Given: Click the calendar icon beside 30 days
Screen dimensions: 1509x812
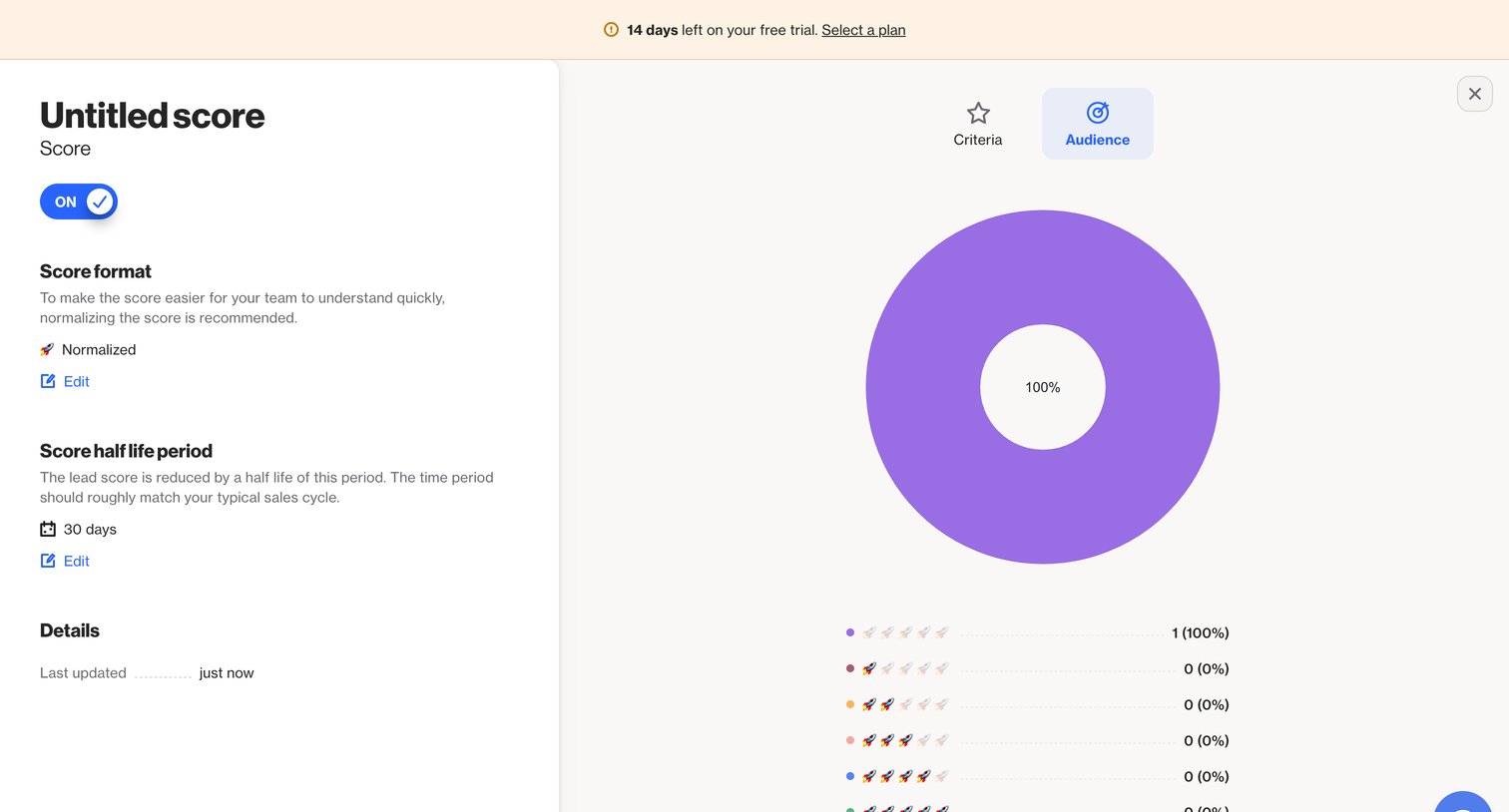Looking at the screenshot, I should 48,529.
